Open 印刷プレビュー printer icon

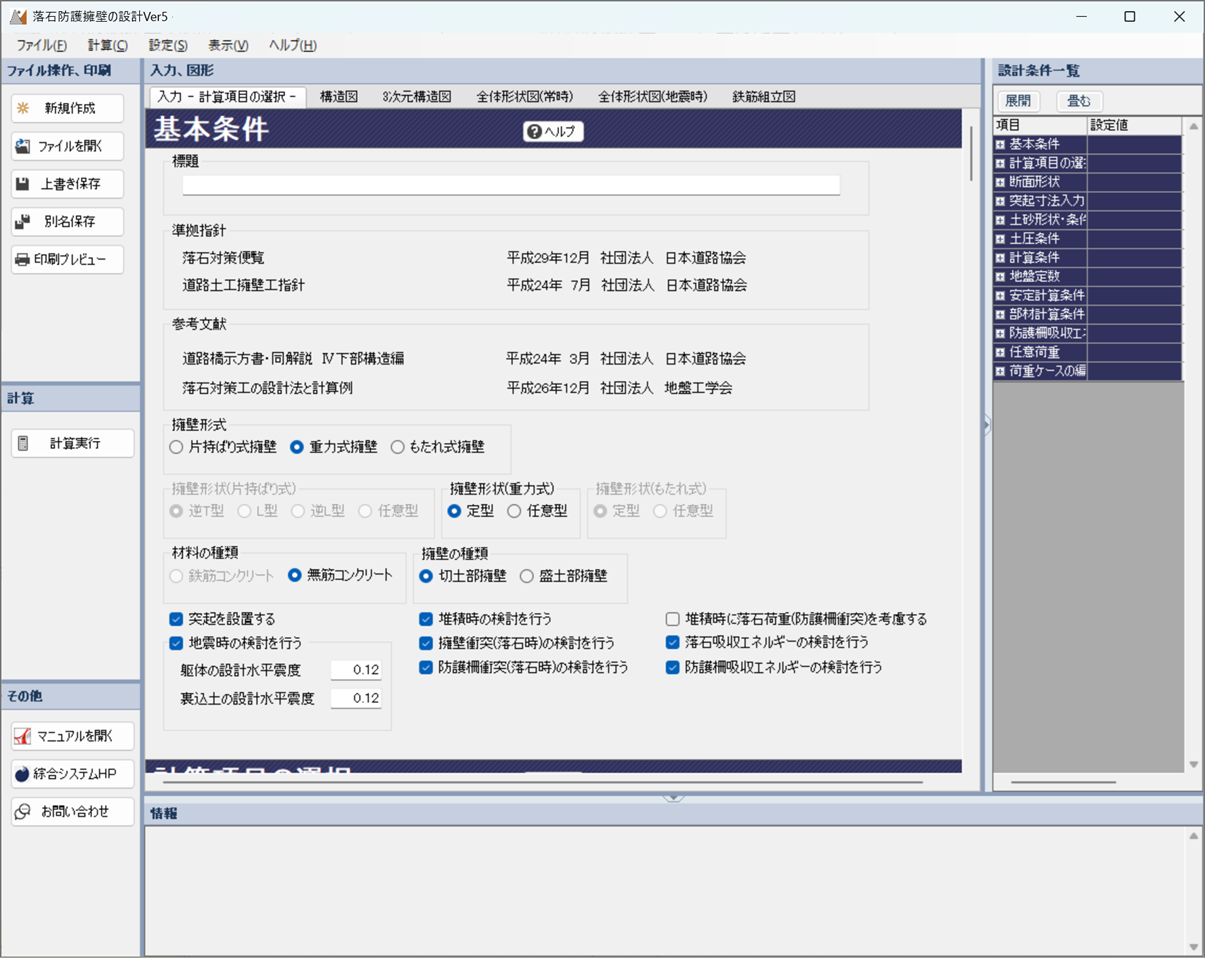click(x=23, y=260)
